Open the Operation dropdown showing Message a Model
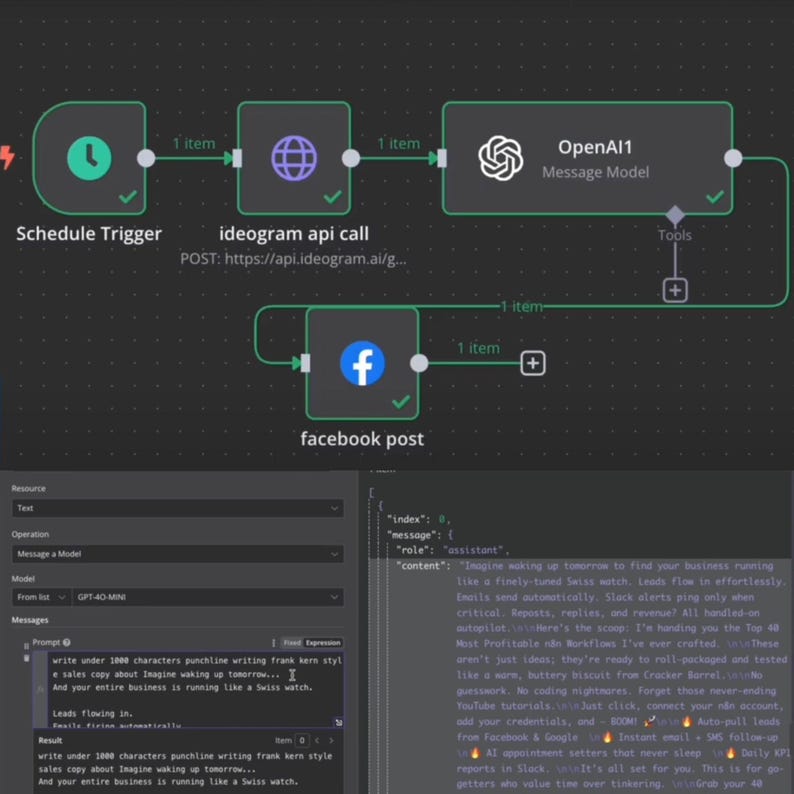The width and height of the screenshot is (794, 794). pos(177,554)
